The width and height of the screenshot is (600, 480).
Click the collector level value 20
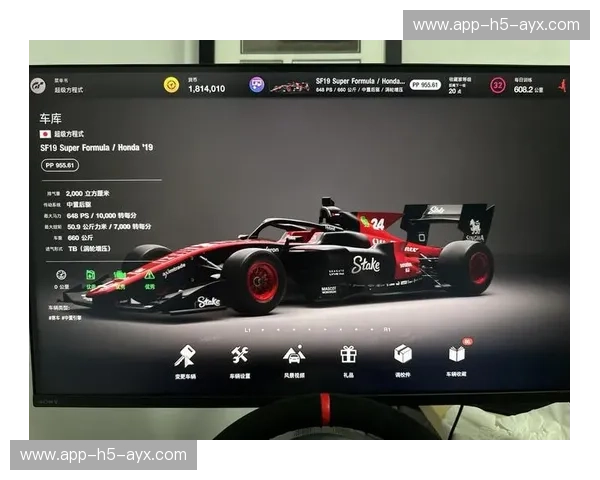pos(452,91)
